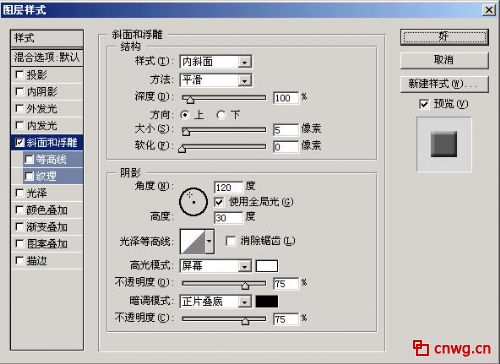Open the 光泽等高线 contour picker arrow
500x364 pixels.
(x=209, y=241)
